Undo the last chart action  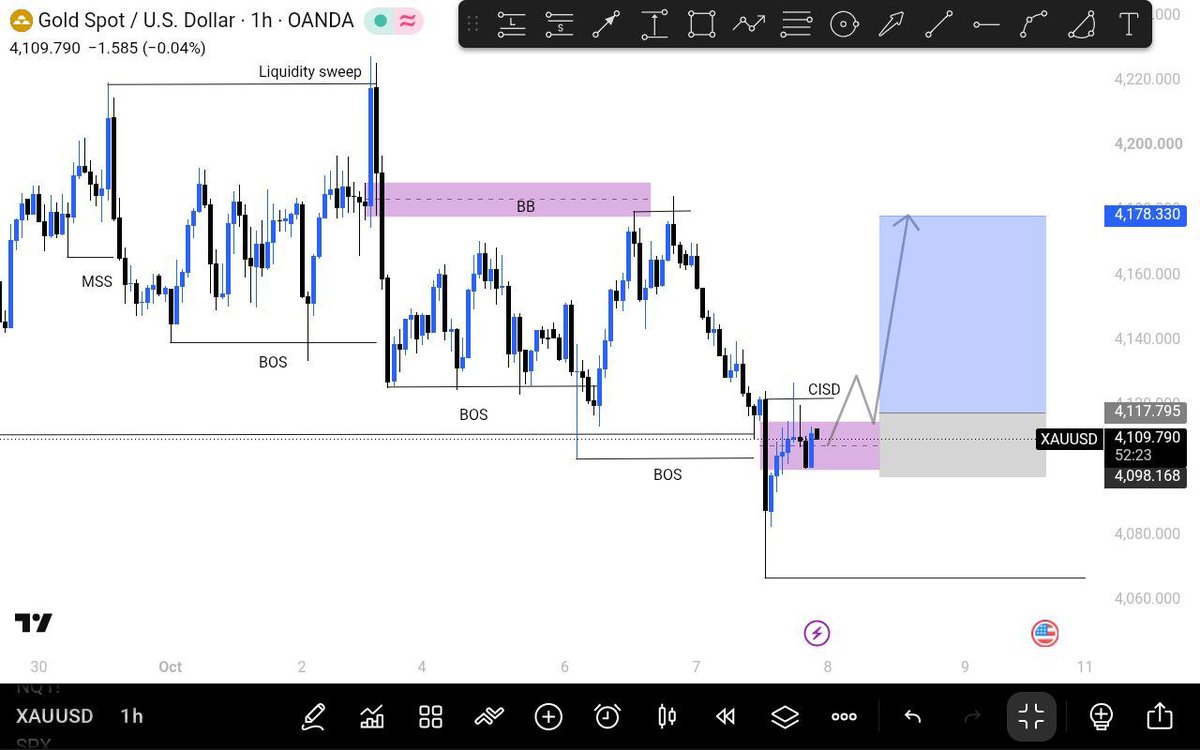912,716
